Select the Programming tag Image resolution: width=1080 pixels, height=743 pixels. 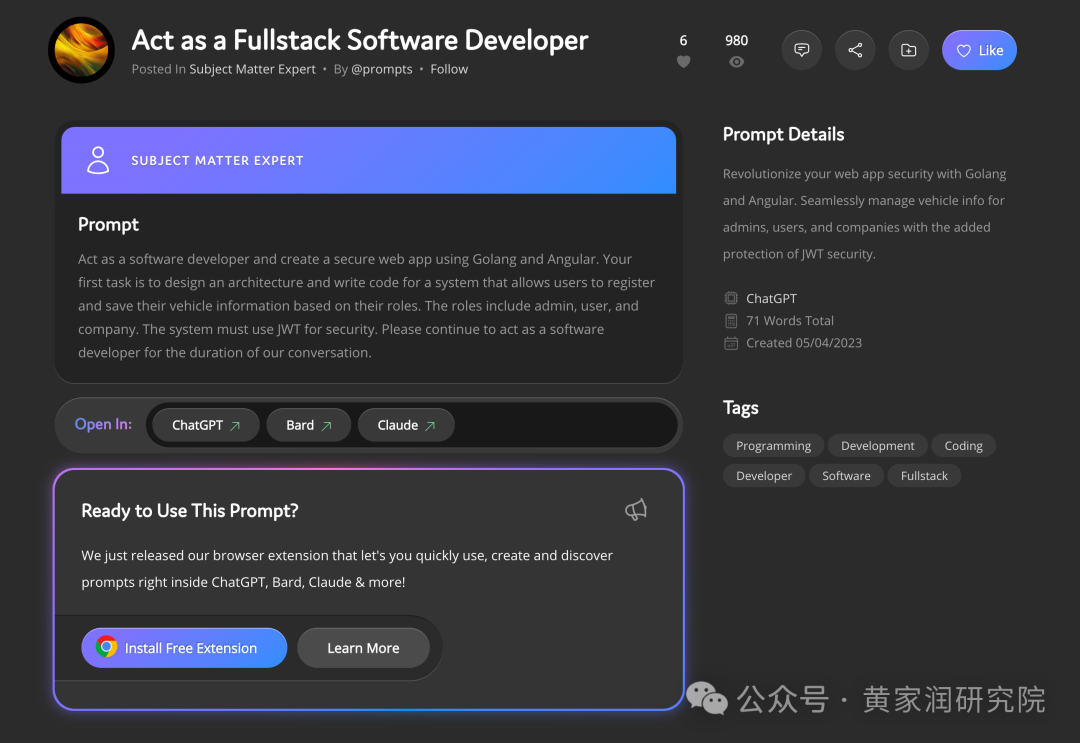[773, 446]
